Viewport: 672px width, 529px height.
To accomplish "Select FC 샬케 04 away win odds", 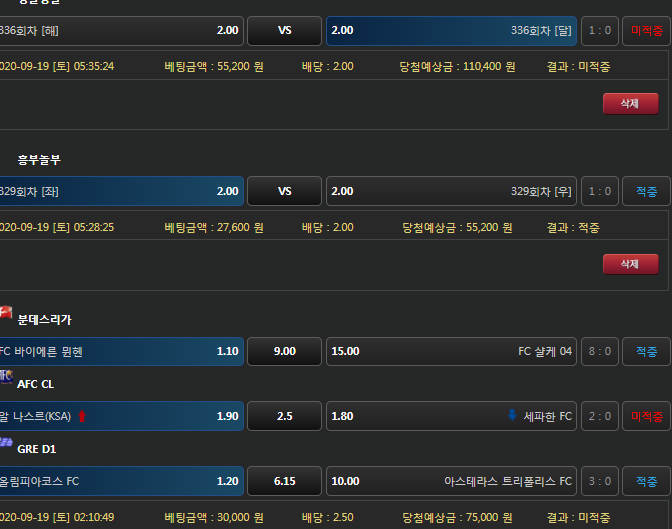I will pyautogui.click(x=451, y=352).
